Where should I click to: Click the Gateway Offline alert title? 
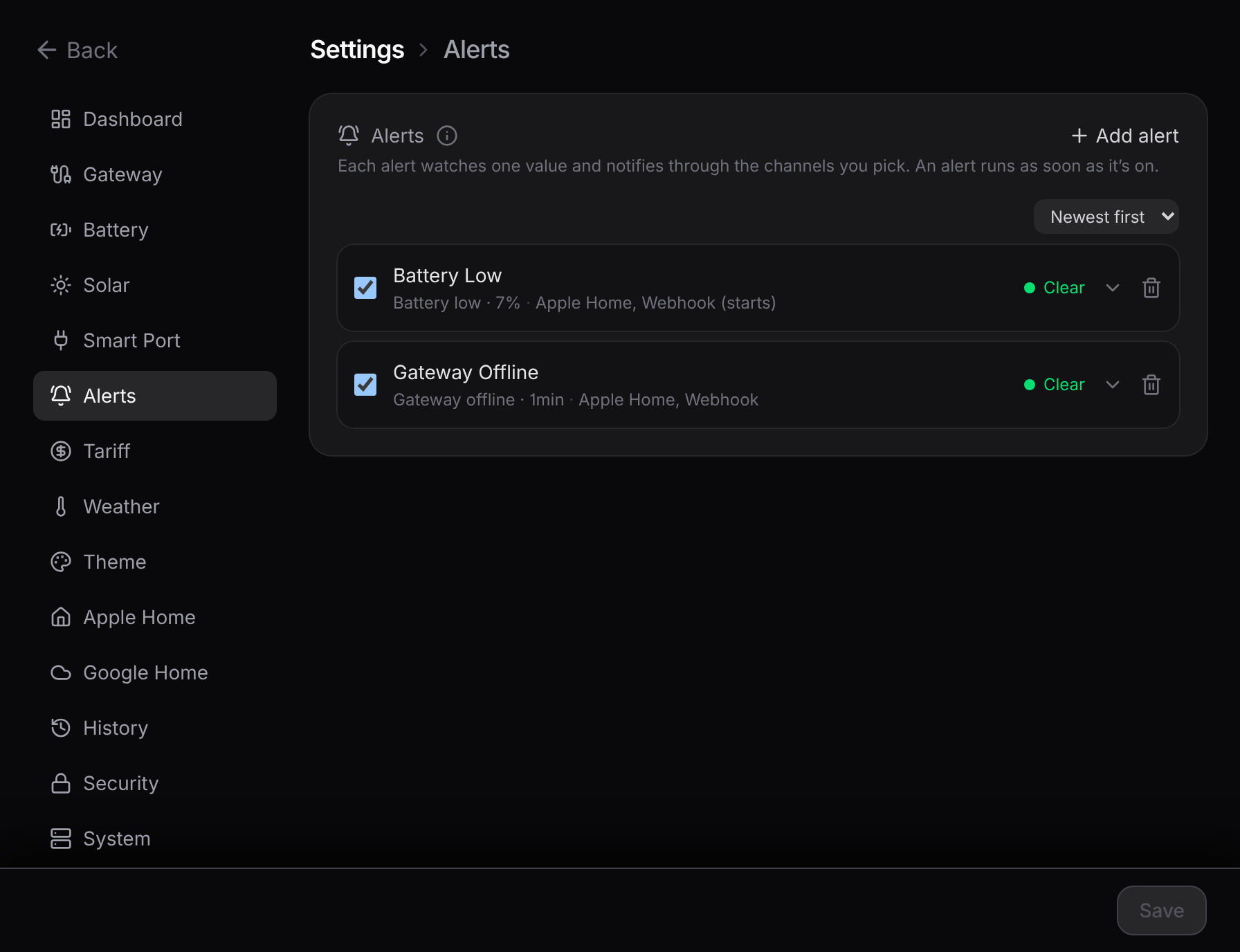pos(466,372)
